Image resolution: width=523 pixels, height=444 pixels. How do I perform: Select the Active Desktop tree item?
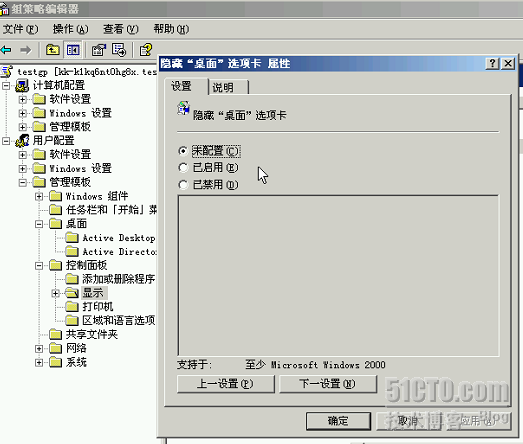point(119,238)
